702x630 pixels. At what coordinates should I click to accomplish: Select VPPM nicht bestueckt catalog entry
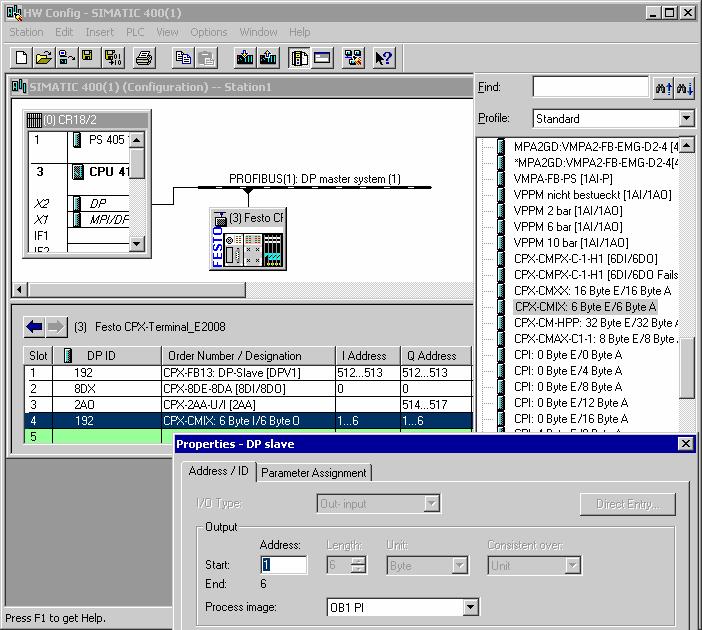(x=592, y=195)
